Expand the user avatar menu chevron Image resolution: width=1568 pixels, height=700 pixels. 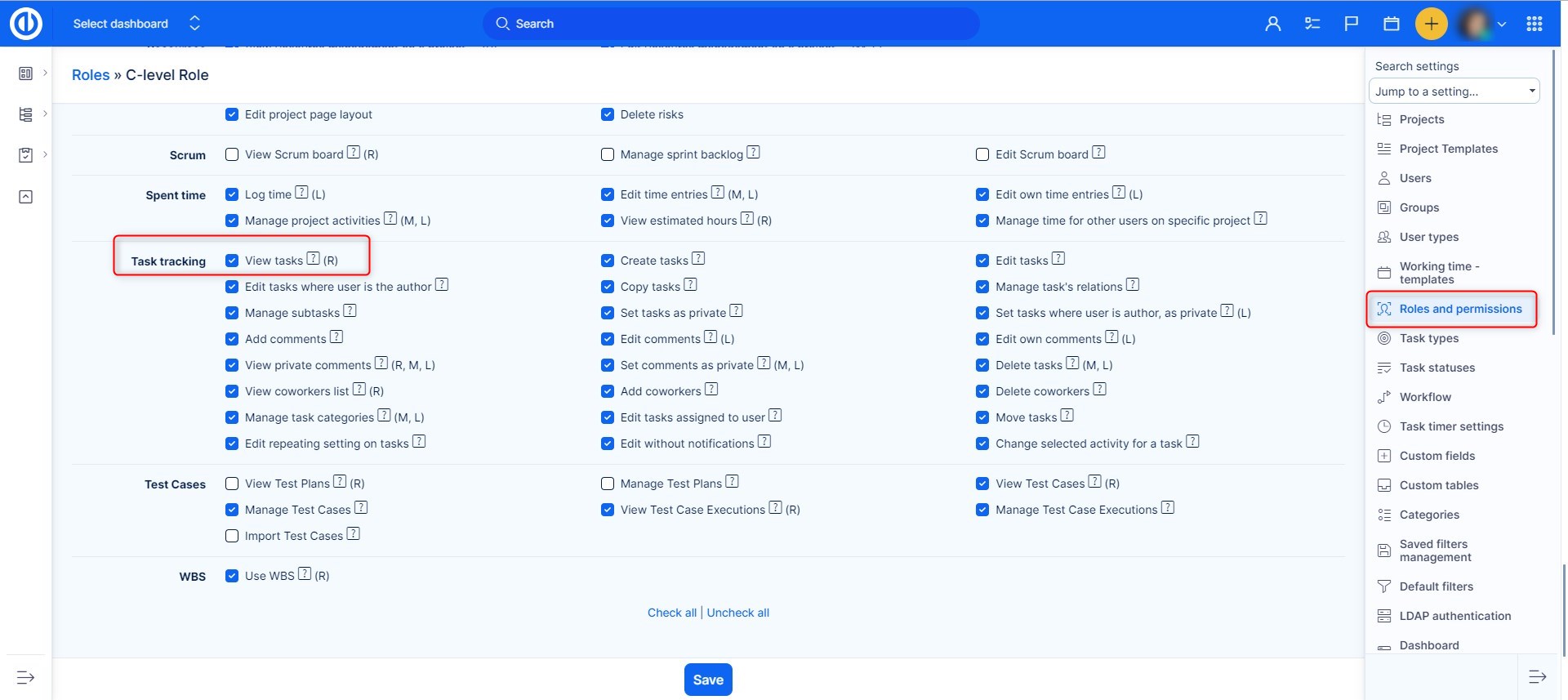coord(1501,24)
